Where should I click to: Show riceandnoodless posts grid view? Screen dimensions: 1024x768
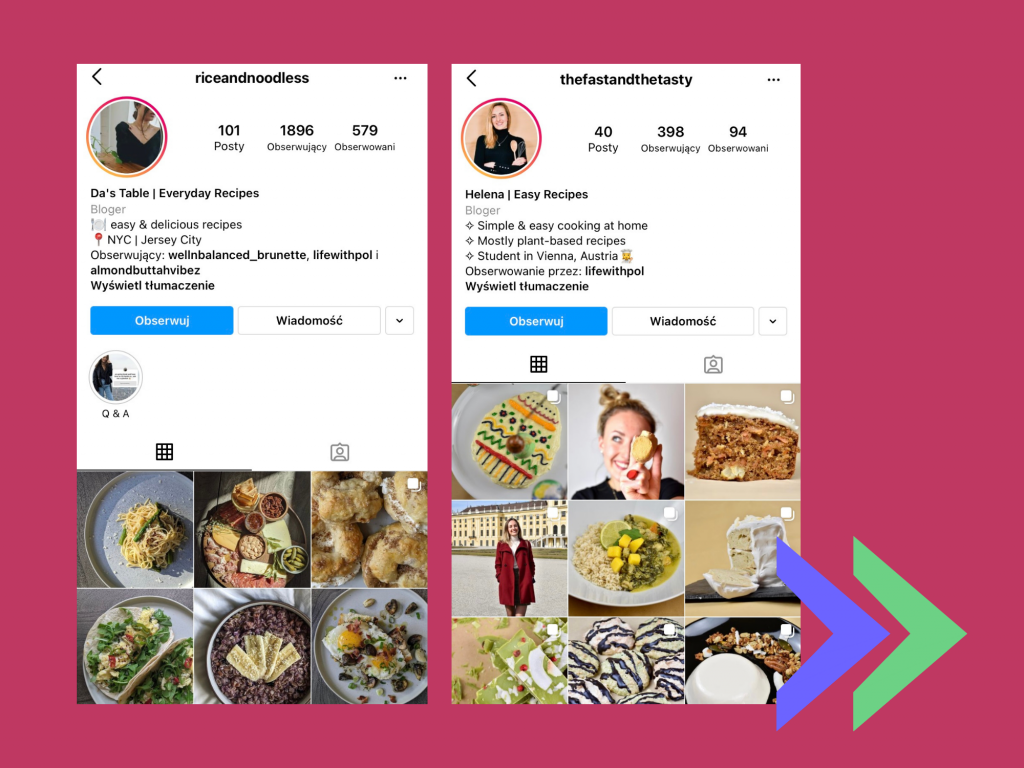click(165, 452)
